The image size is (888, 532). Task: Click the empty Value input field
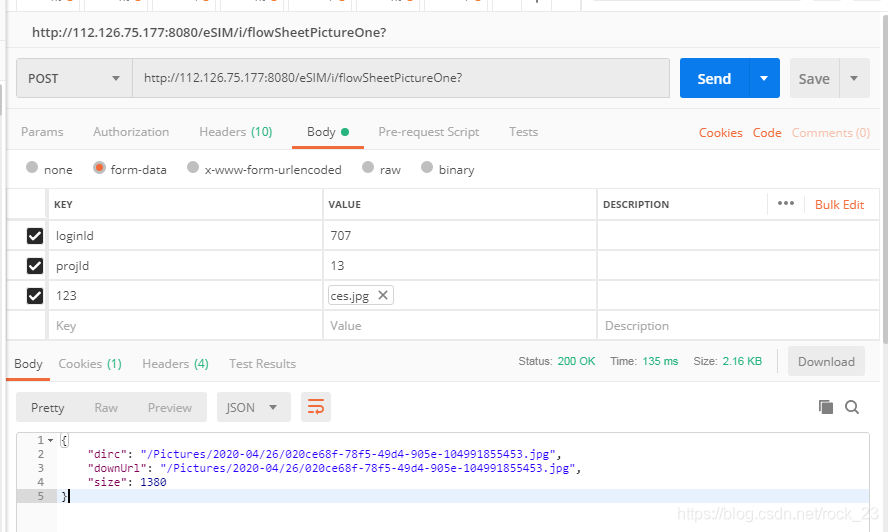460,326
